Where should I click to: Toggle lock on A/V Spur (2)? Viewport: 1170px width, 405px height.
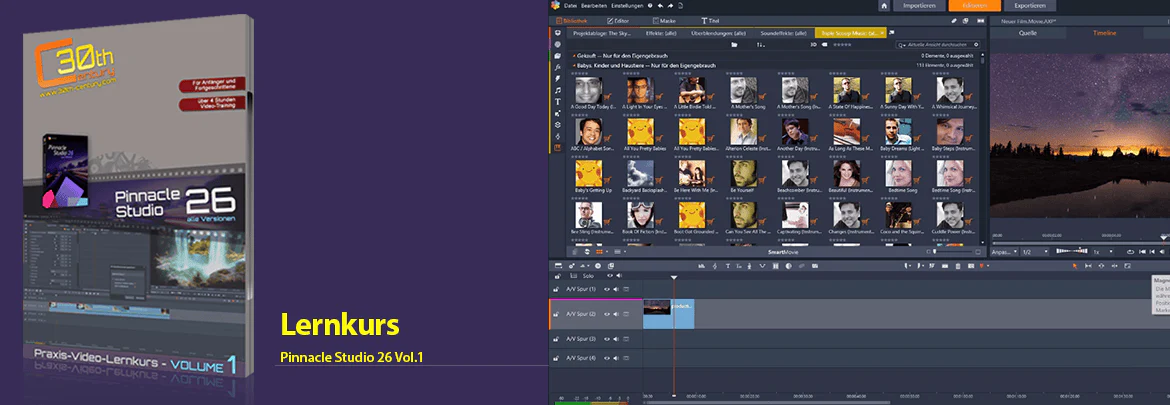pos(556,314)
